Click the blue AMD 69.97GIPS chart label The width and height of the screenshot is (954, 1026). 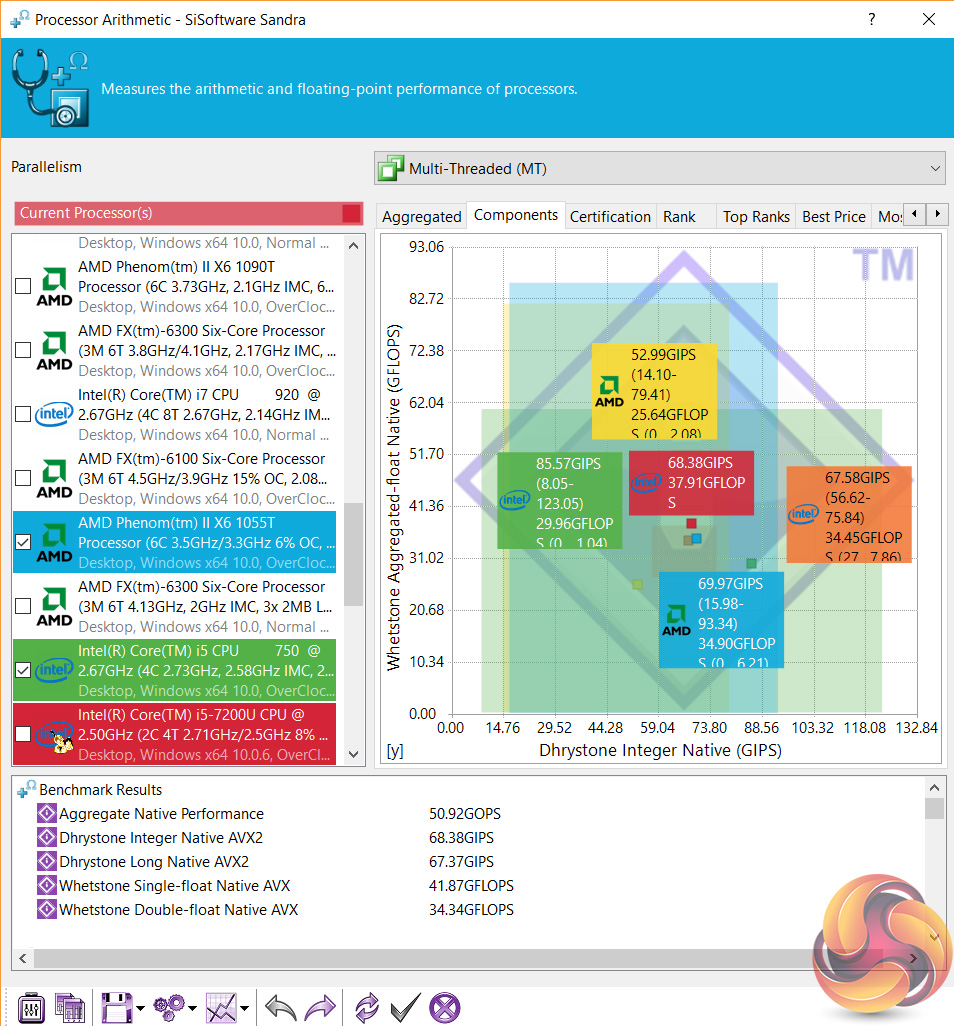pyautogui.click(x=721, y=620)
